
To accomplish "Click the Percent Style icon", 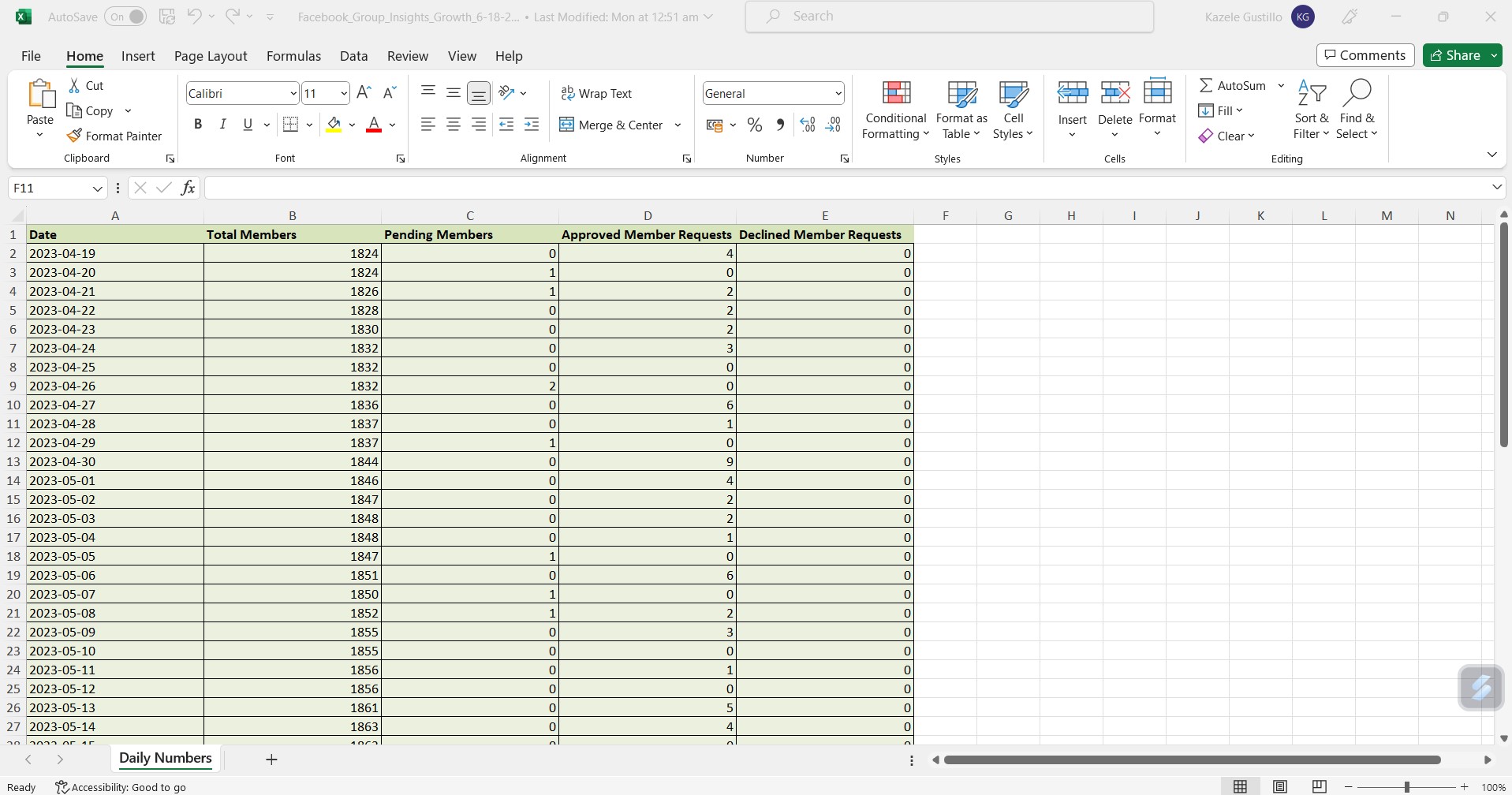I will tap(754, 125).
